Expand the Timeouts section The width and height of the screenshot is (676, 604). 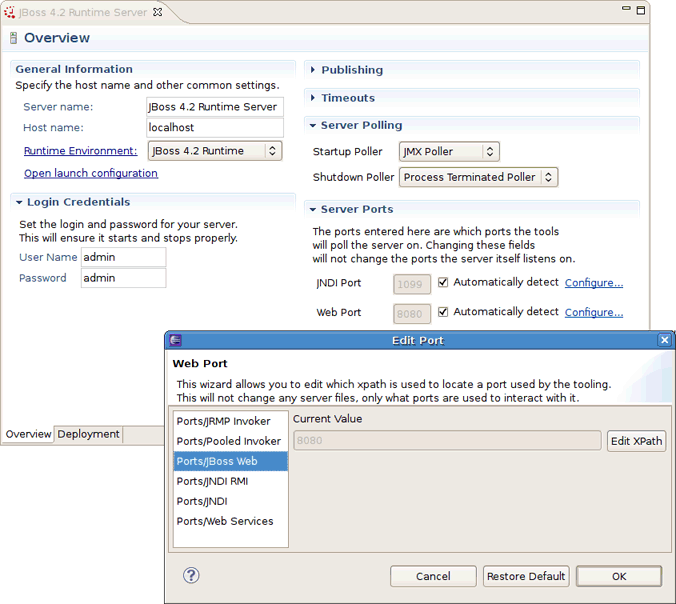pos(347,98)
